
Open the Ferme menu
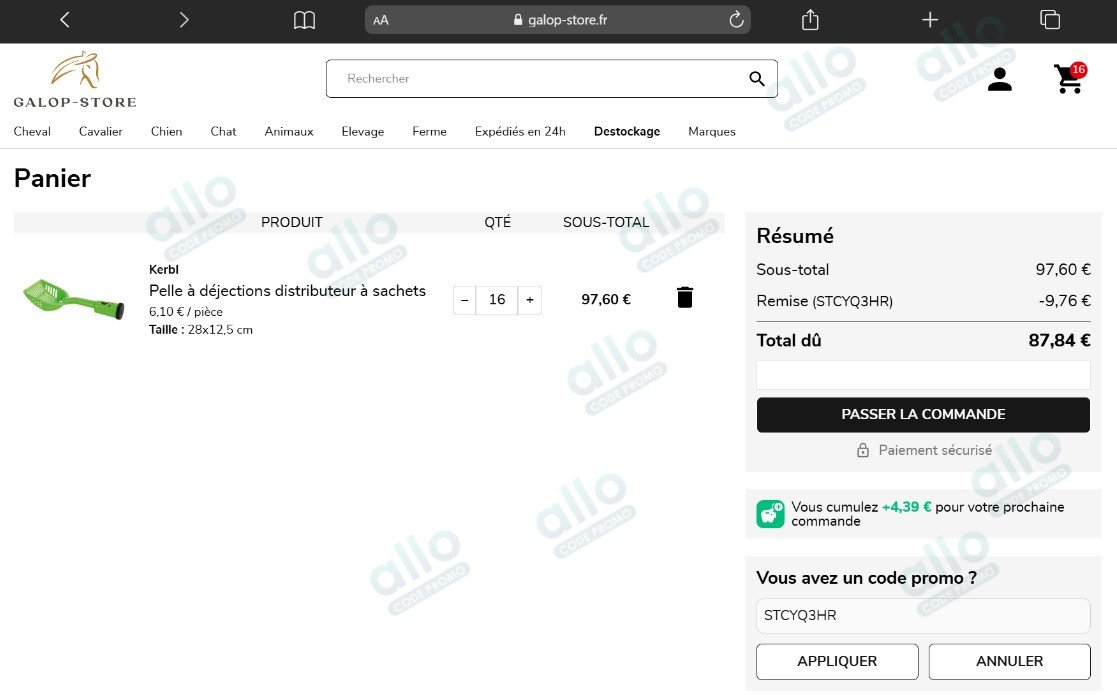[x=430, y=132]
